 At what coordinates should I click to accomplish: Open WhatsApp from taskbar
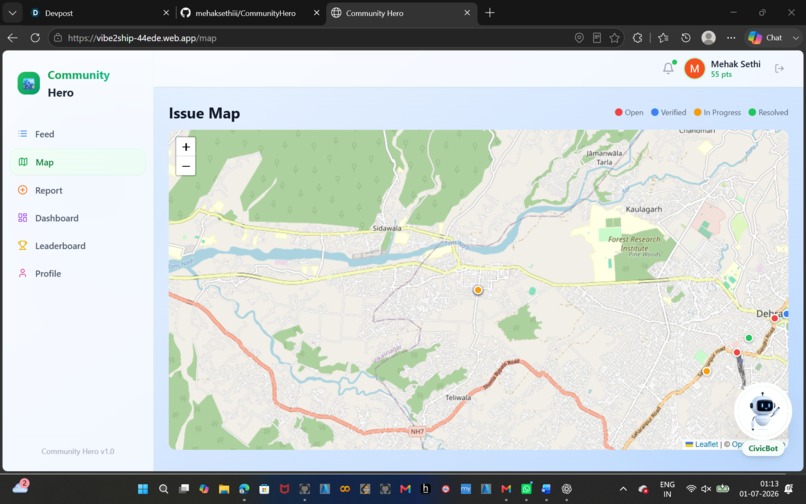pyautogui.click(x=526, y=489)
